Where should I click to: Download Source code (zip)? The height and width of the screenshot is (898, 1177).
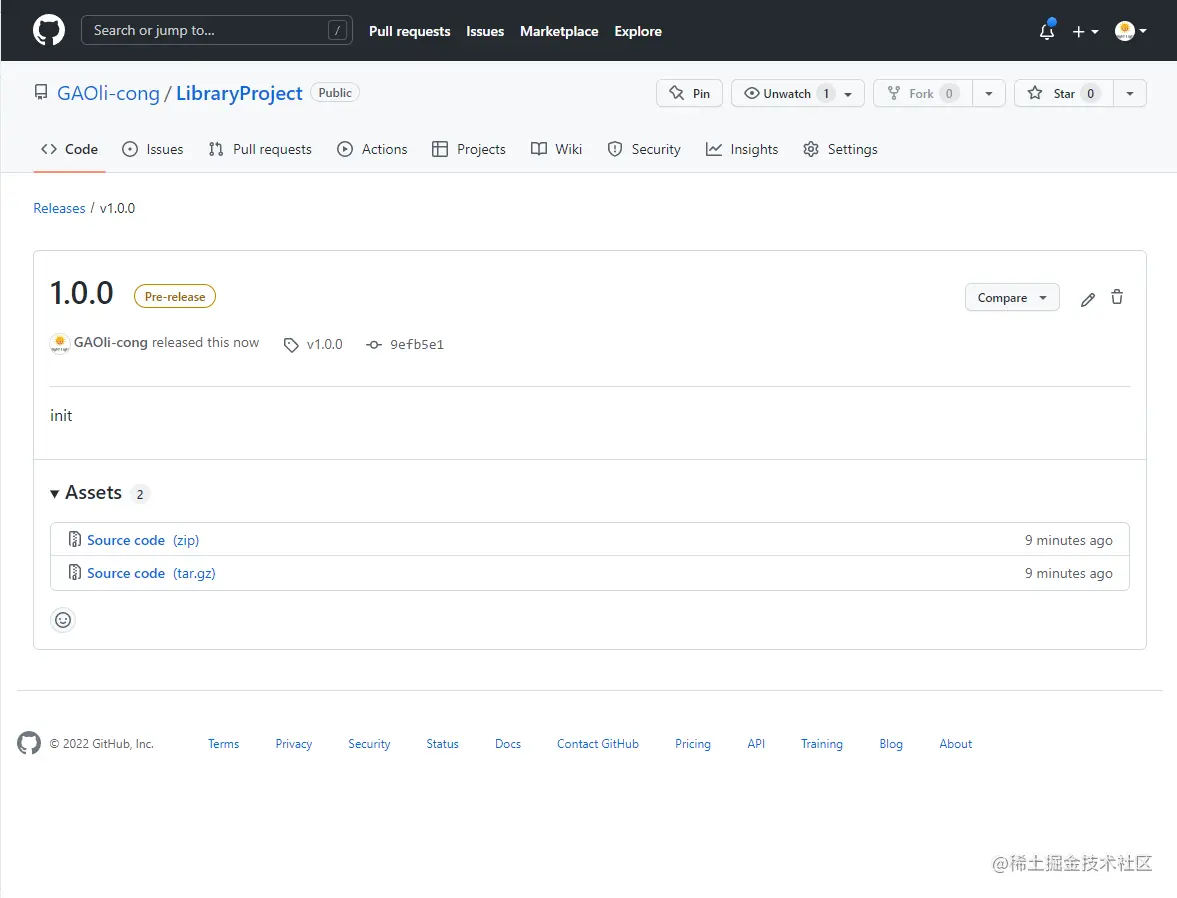click(143, 540)
